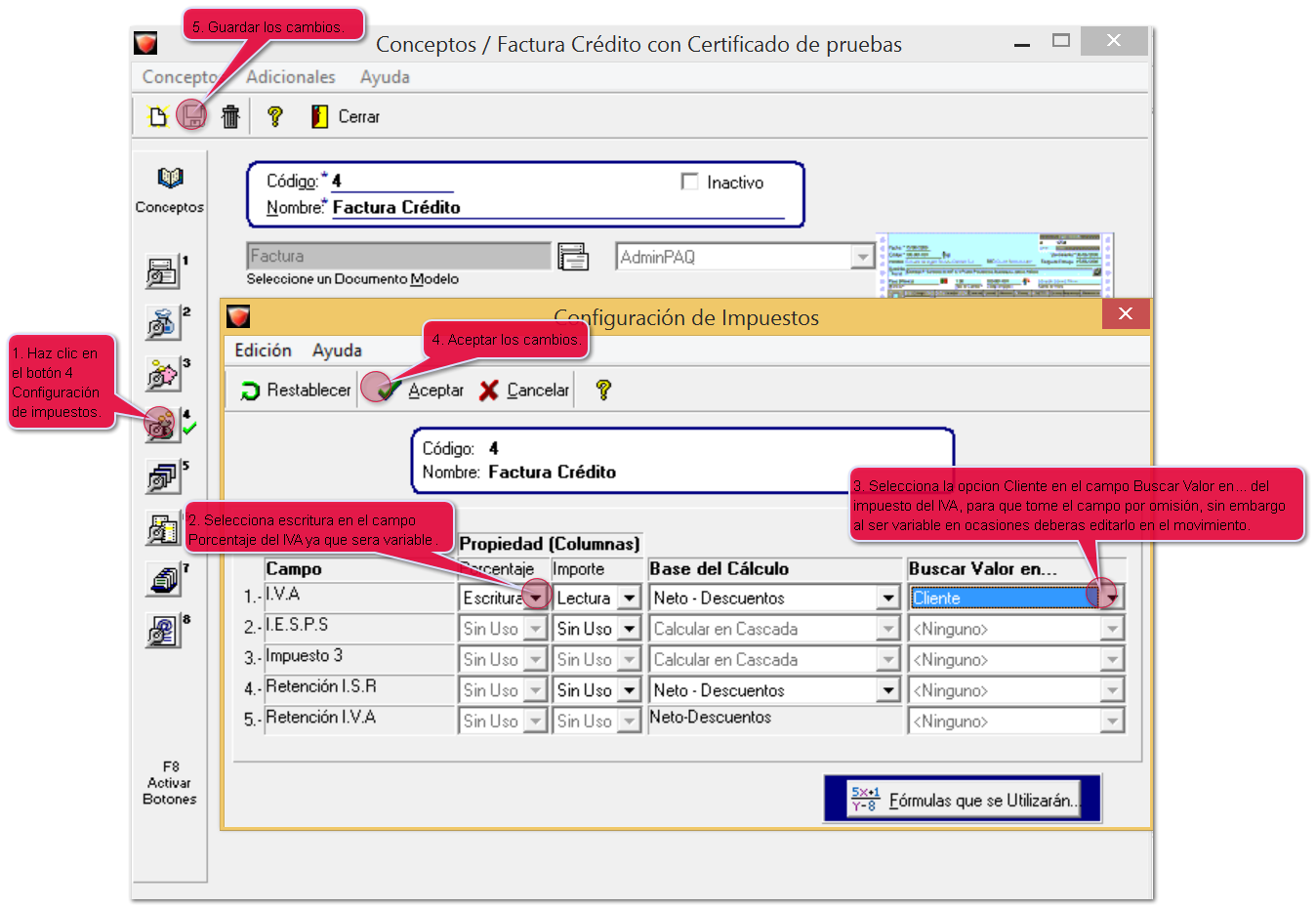1316x908 pixels.
Task: Open the Conceptos book icon in sidebar
Action: [x=170, y=178]
